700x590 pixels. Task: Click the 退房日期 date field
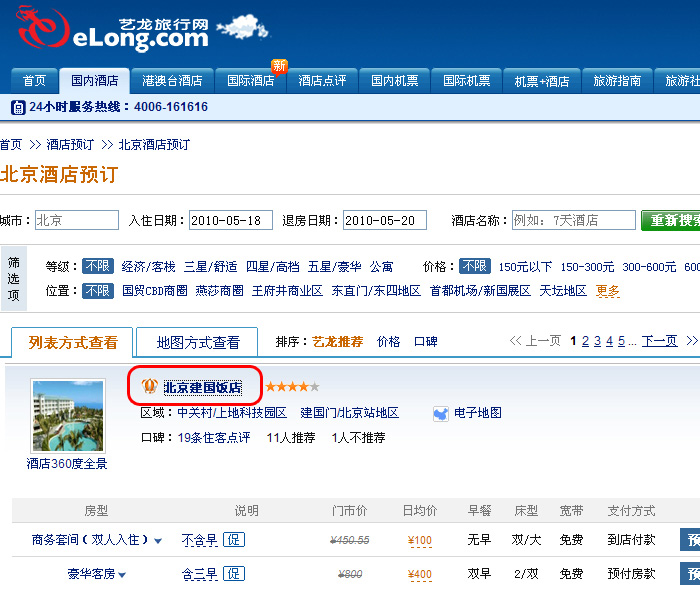(x=385, y=220)
